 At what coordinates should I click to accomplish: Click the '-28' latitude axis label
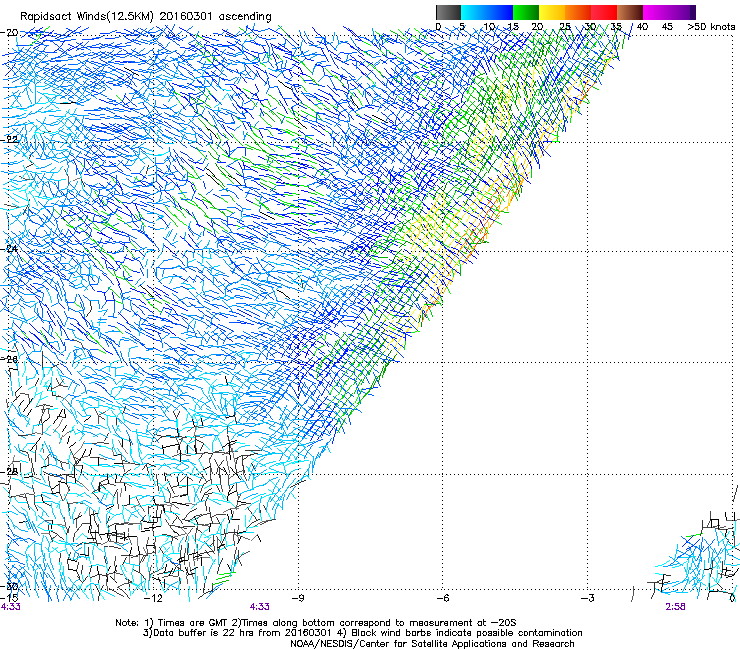[9, 471]
